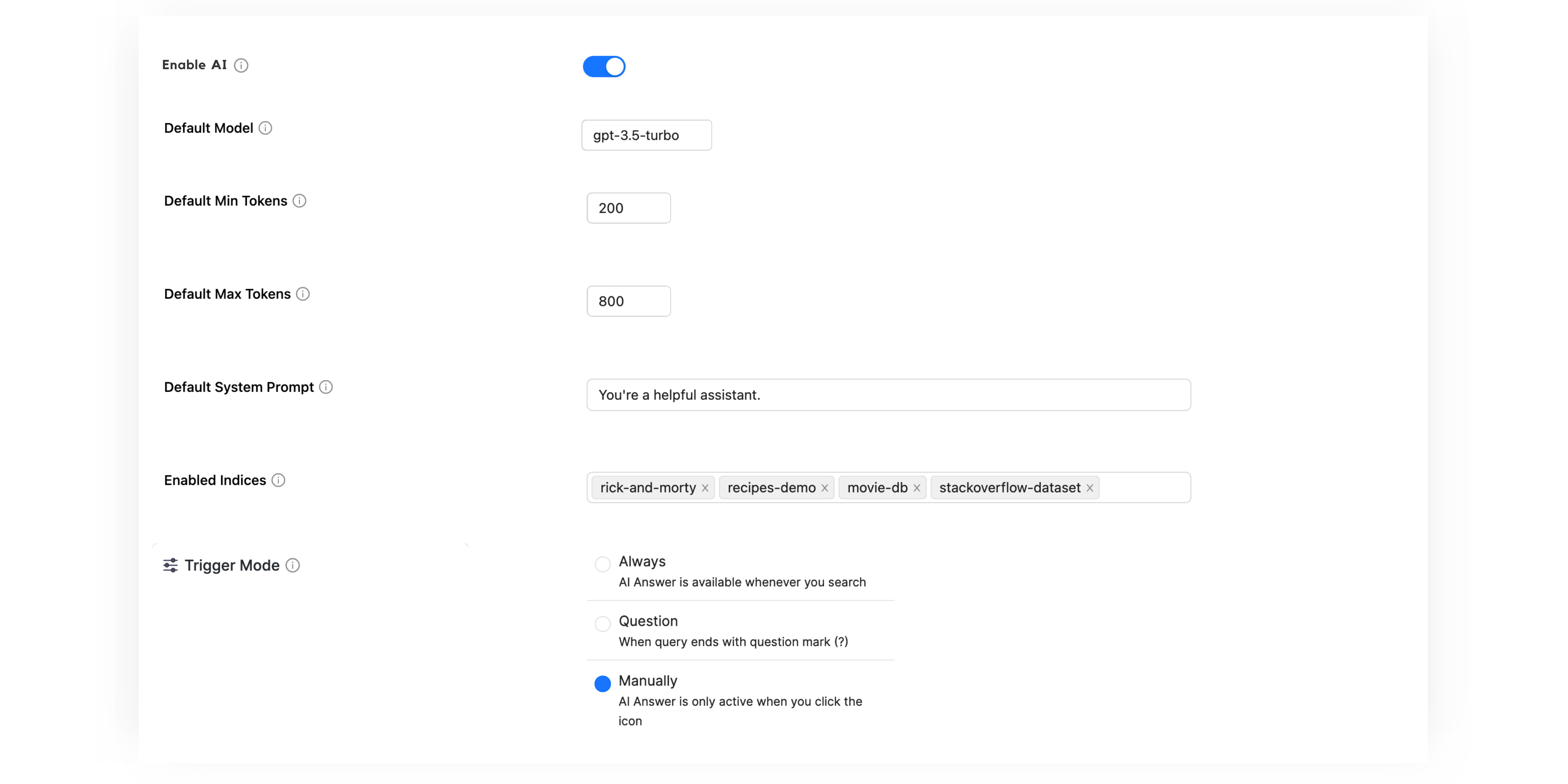The width and height of the screenshot is (1568, 784).
Task: Remove the recipes-demo index tag
Action: coord(825,488)
